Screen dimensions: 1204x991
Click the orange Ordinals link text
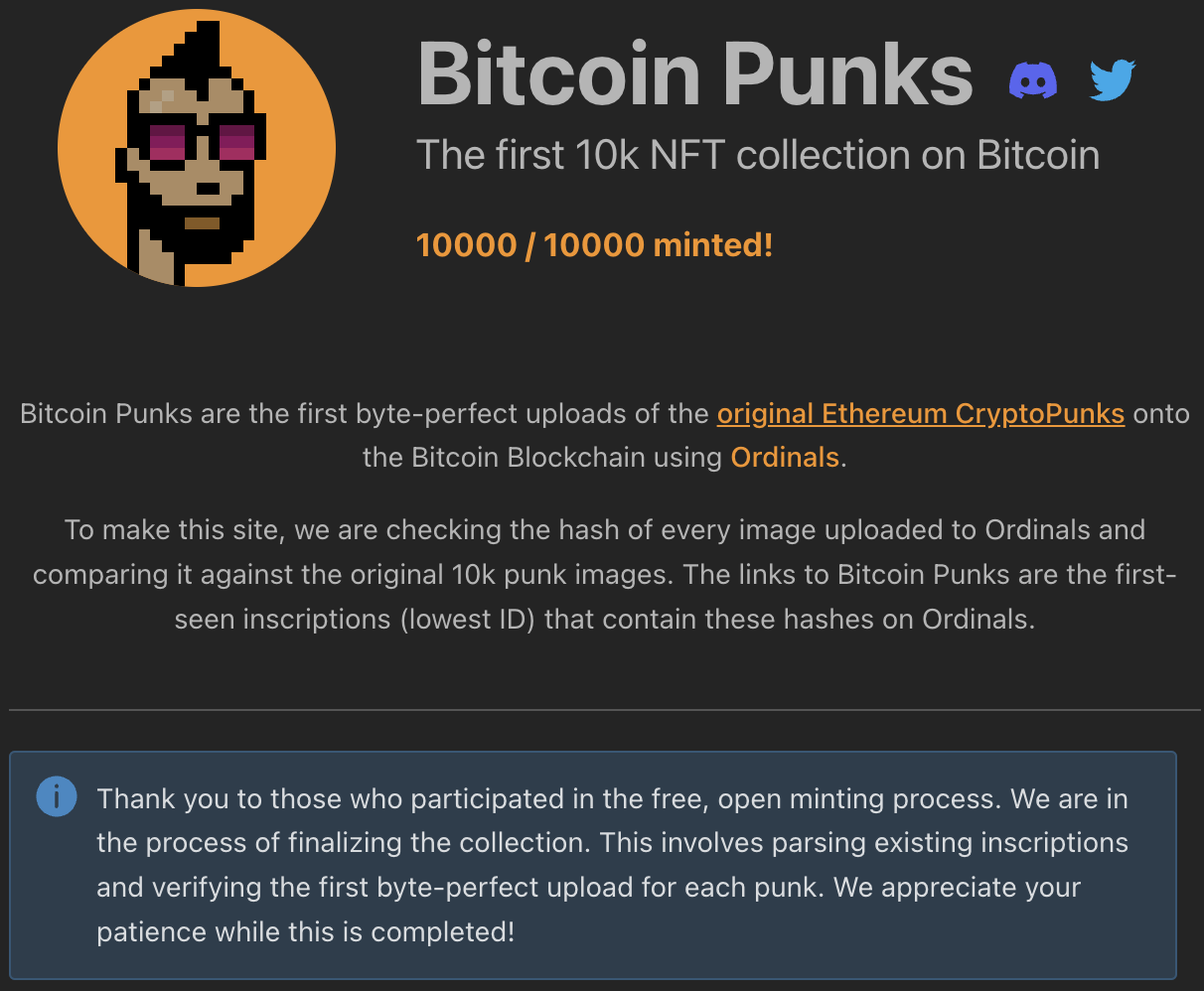point(785,457)
